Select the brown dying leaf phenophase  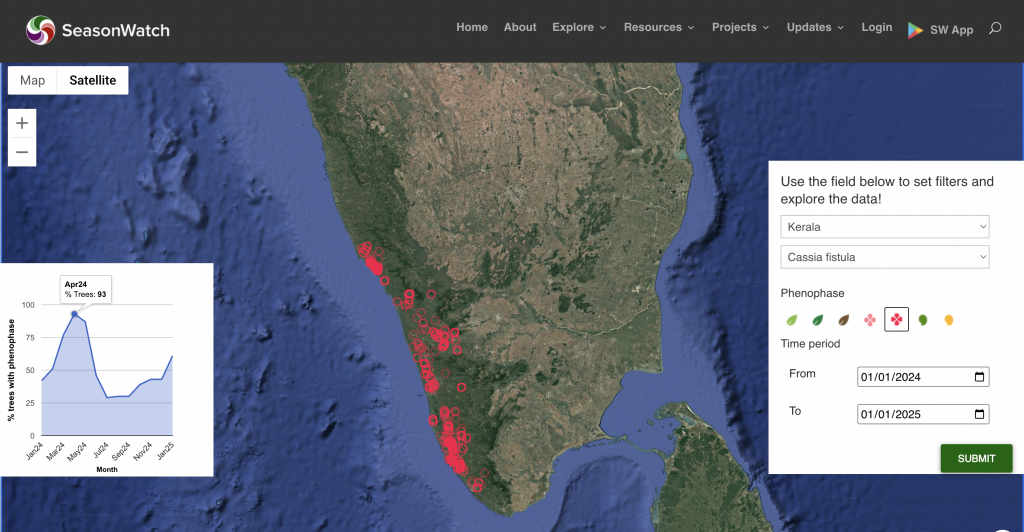click(x=844, y=320)
